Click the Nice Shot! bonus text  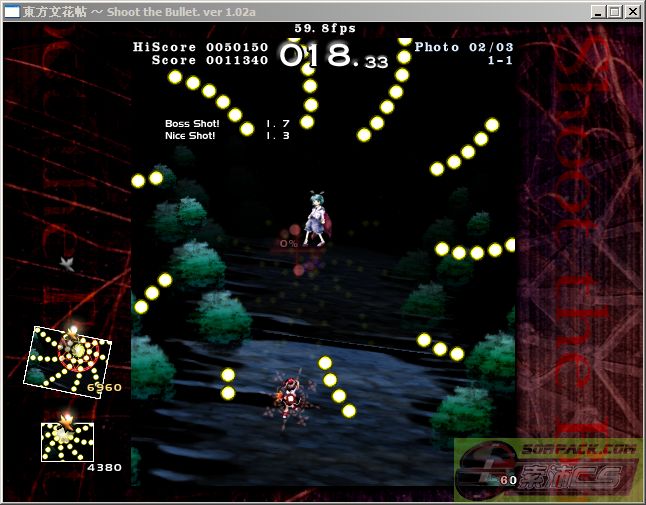coord(190,136)
